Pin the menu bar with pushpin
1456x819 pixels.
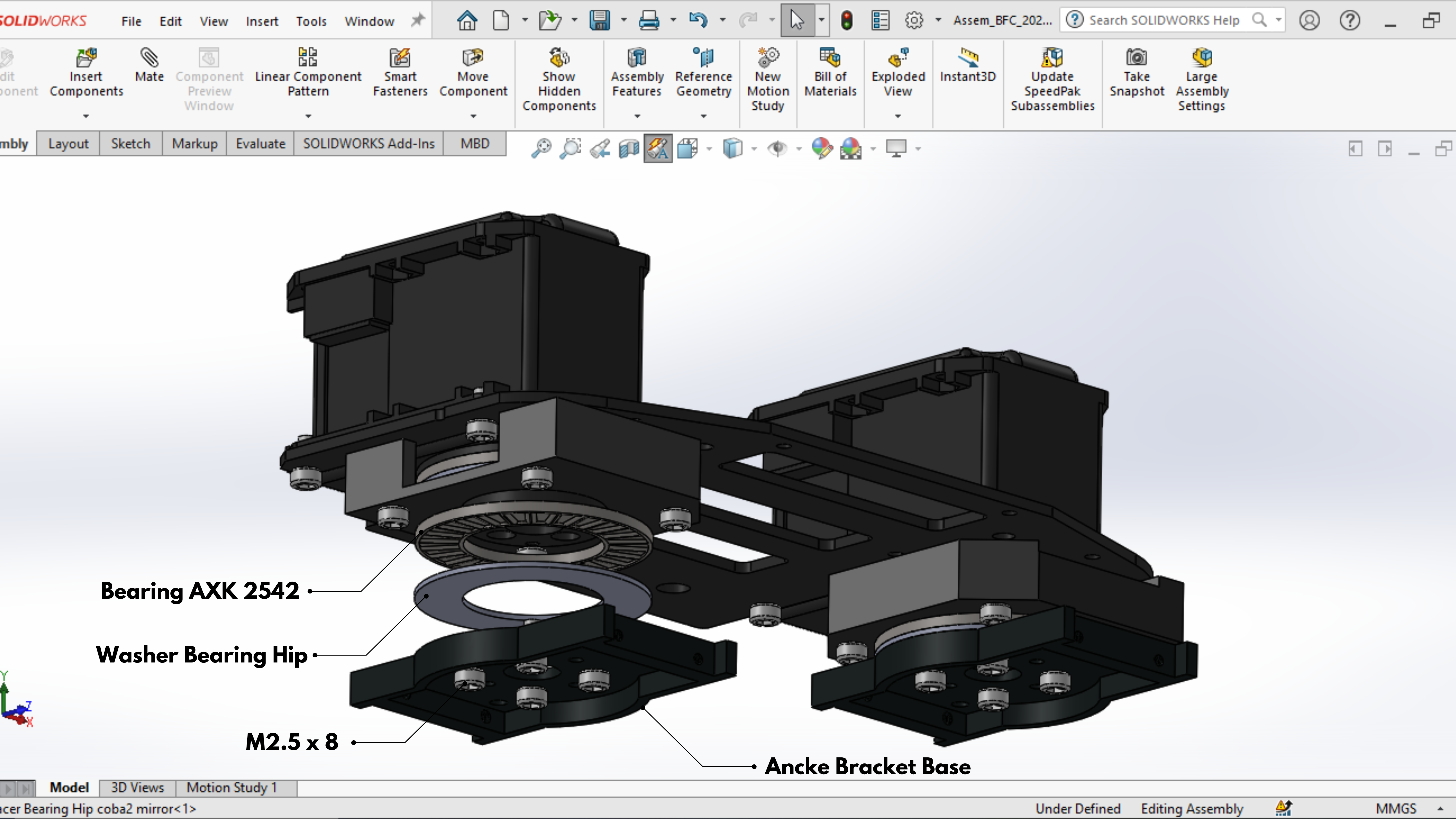point(417,21)
